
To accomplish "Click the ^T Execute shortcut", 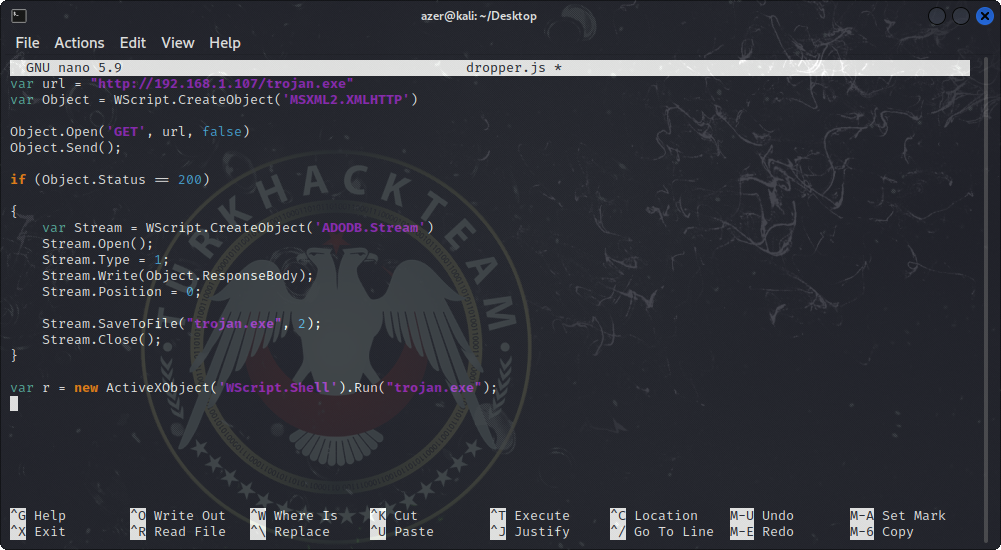I will [530, 516].
